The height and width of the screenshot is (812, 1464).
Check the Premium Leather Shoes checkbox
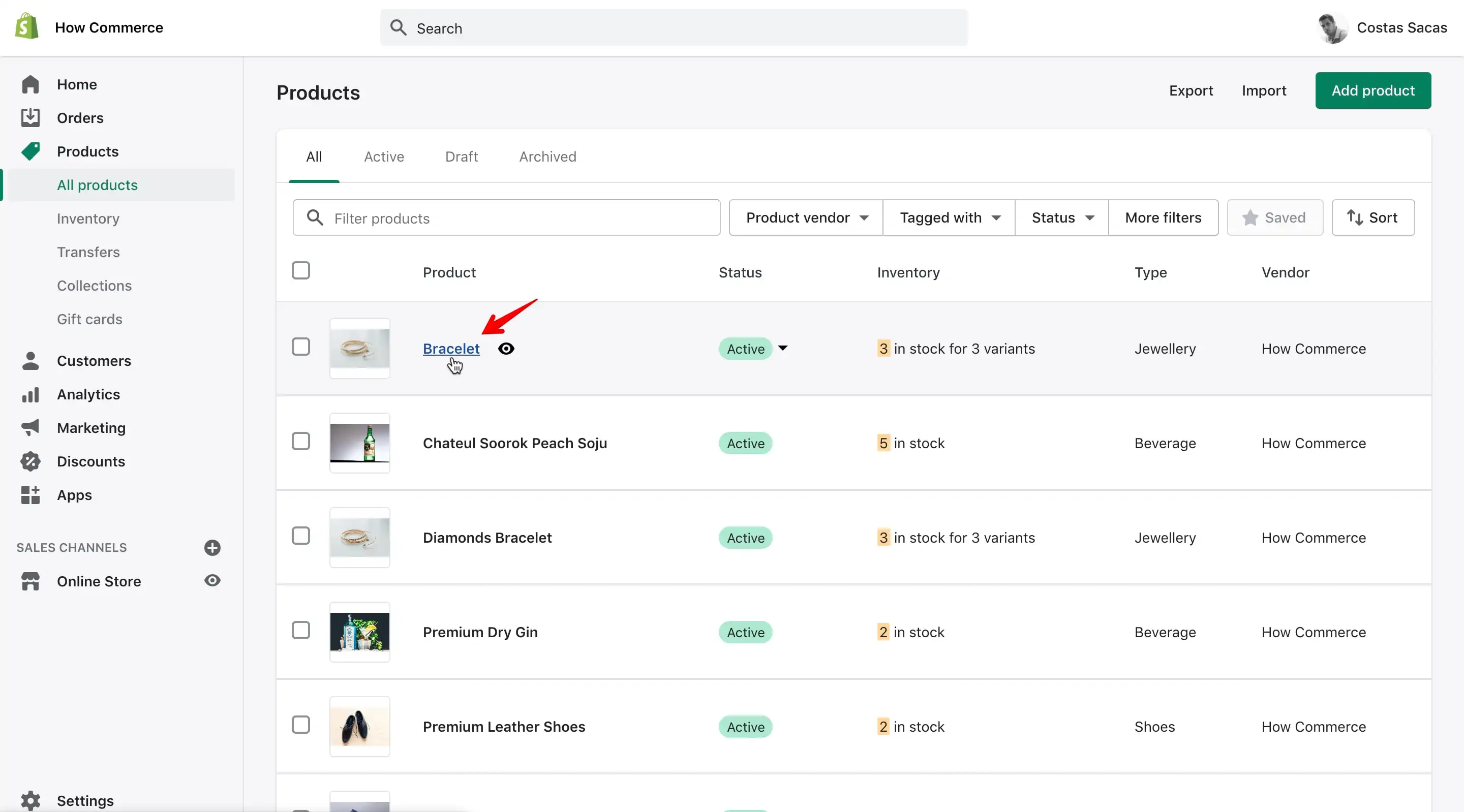click(x=300, y=725)
